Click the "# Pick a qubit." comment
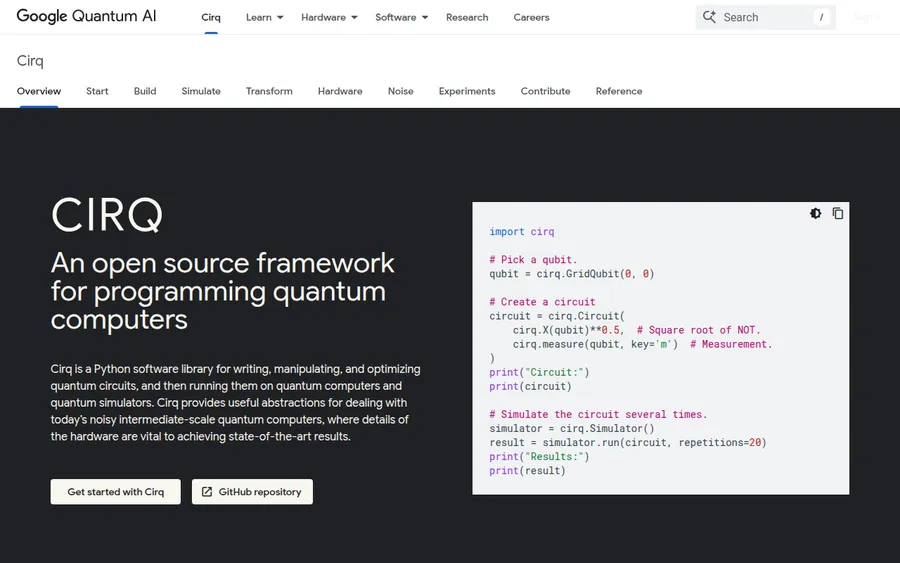The image size is (900, 563). 533,260
